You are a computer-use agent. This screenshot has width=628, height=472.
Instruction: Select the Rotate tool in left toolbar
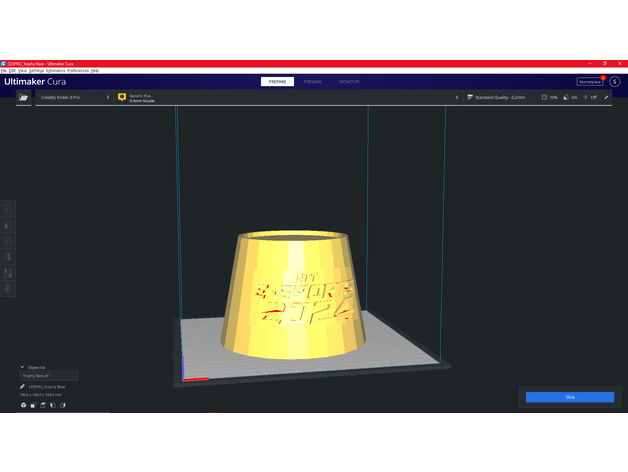tap(10, 240)
